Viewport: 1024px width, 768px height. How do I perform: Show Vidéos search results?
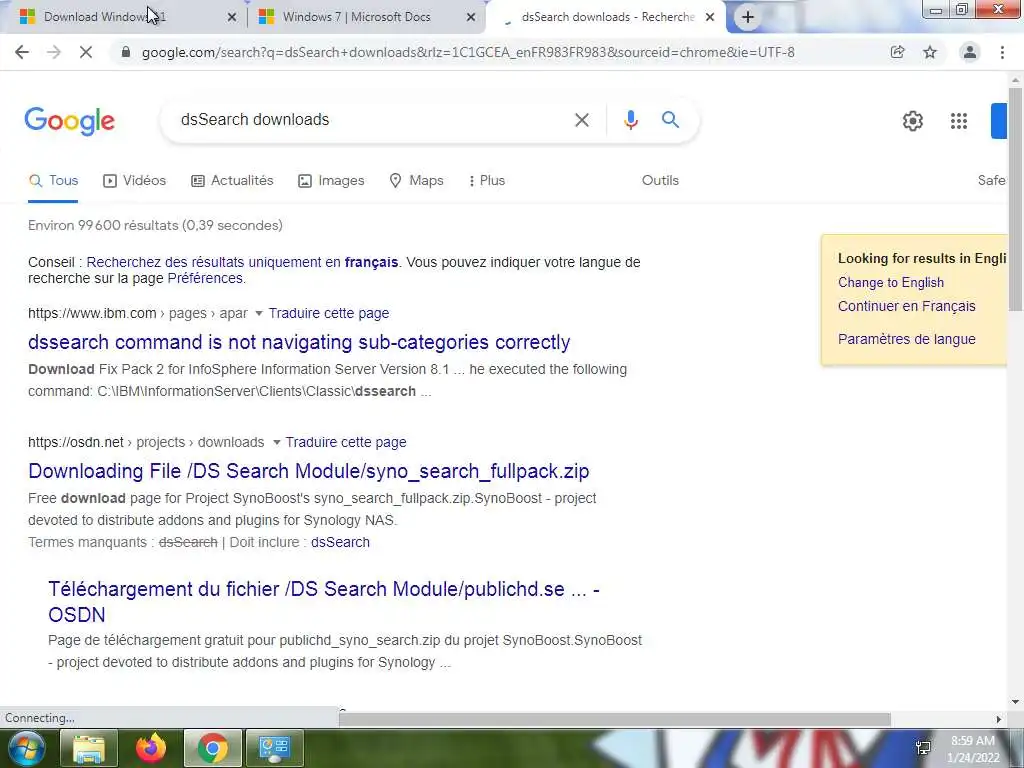(x=135, y=181)
